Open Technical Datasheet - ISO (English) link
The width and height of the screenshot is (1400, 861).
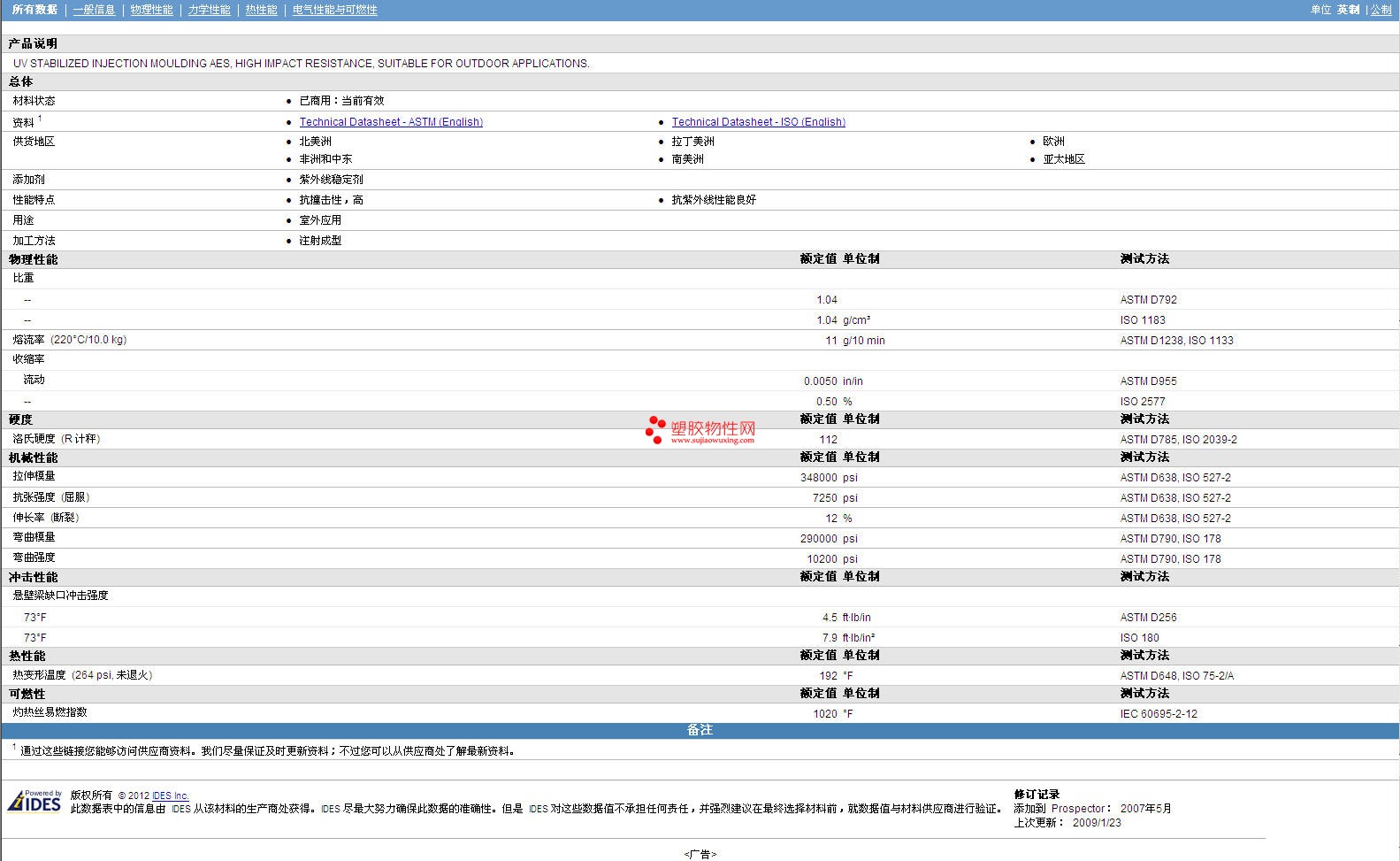point(758,122)
